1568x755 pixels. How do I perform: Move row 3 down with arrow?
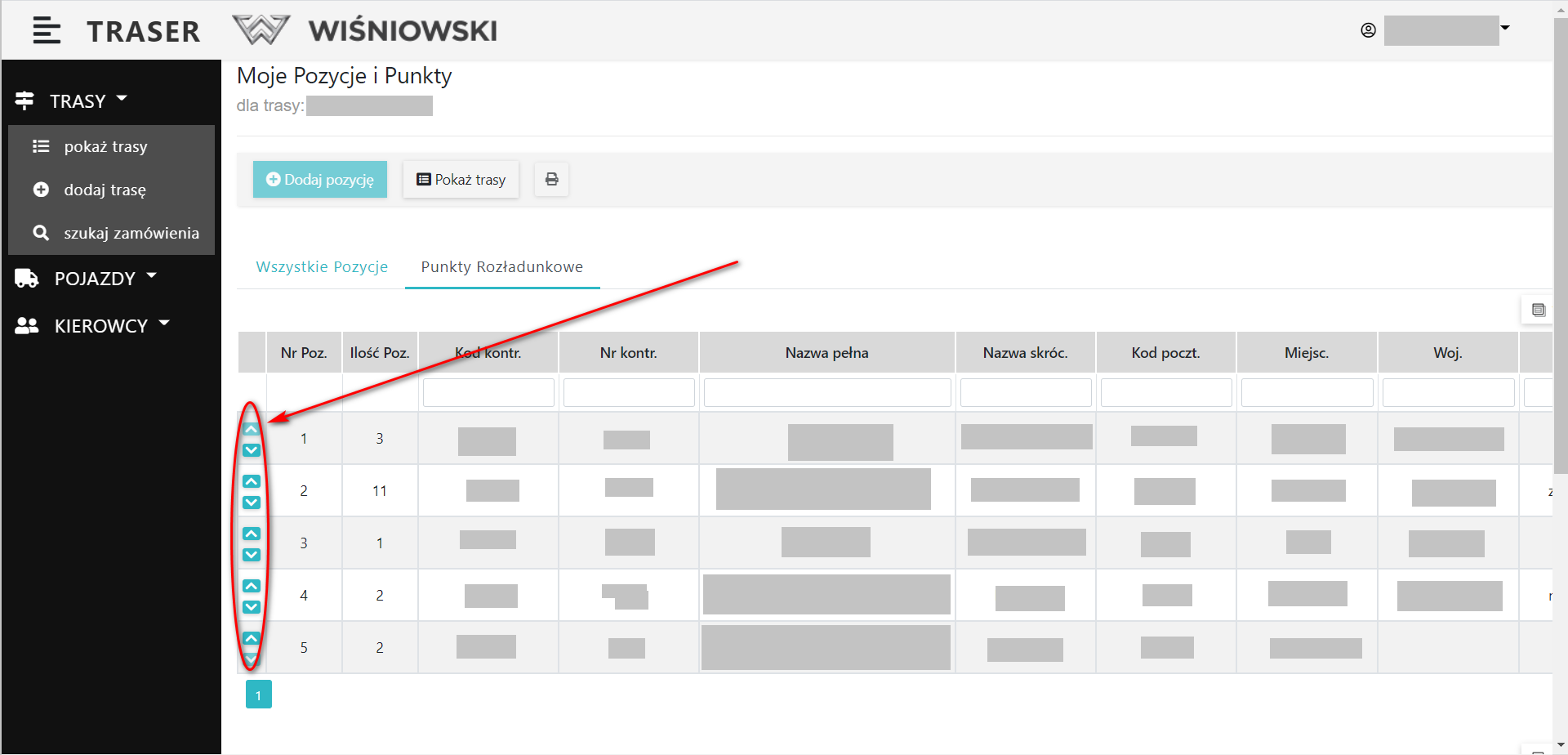[x=252, y=555]
